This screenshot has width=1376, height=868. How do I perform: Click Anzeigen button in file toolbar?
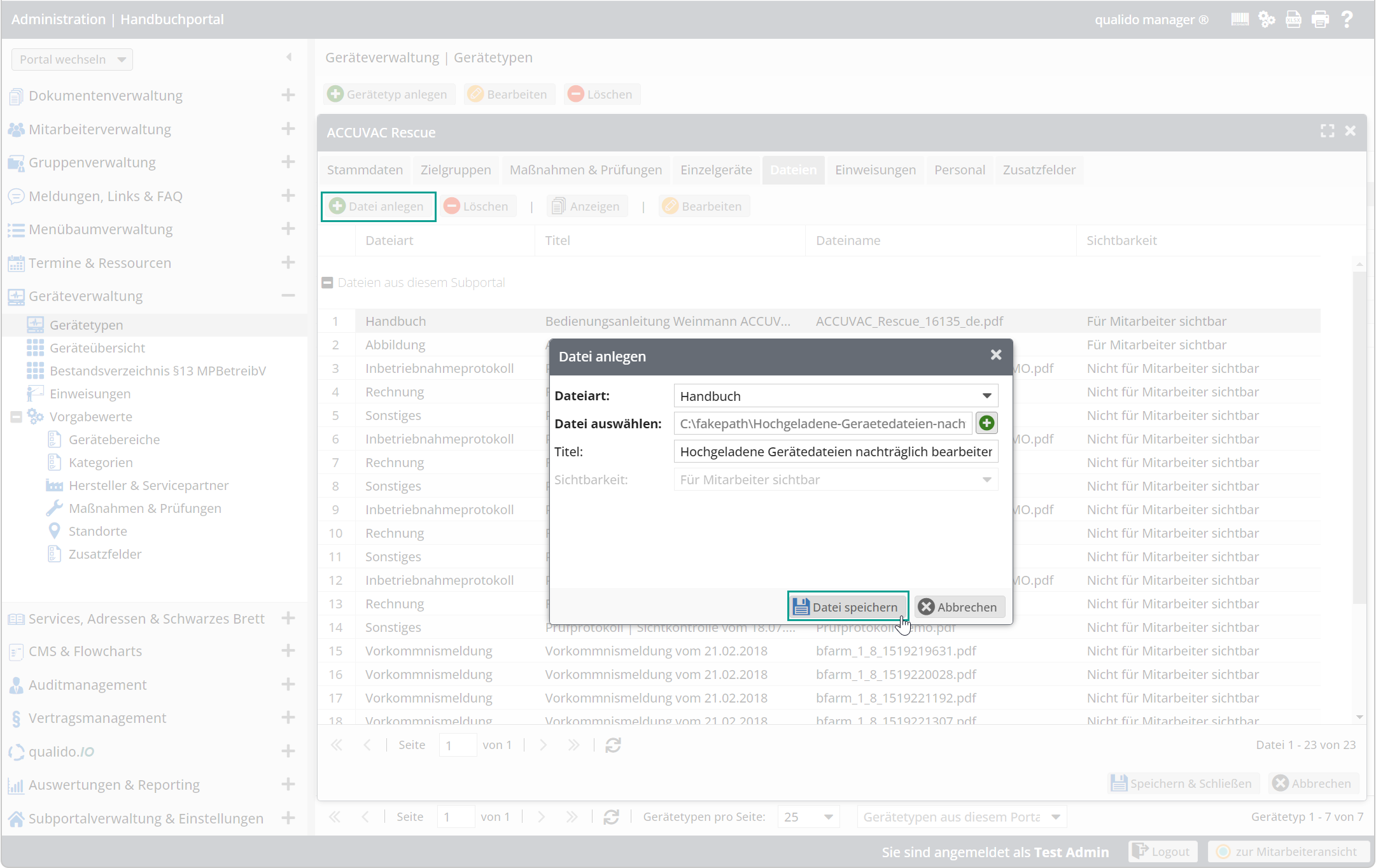[586, 206]
